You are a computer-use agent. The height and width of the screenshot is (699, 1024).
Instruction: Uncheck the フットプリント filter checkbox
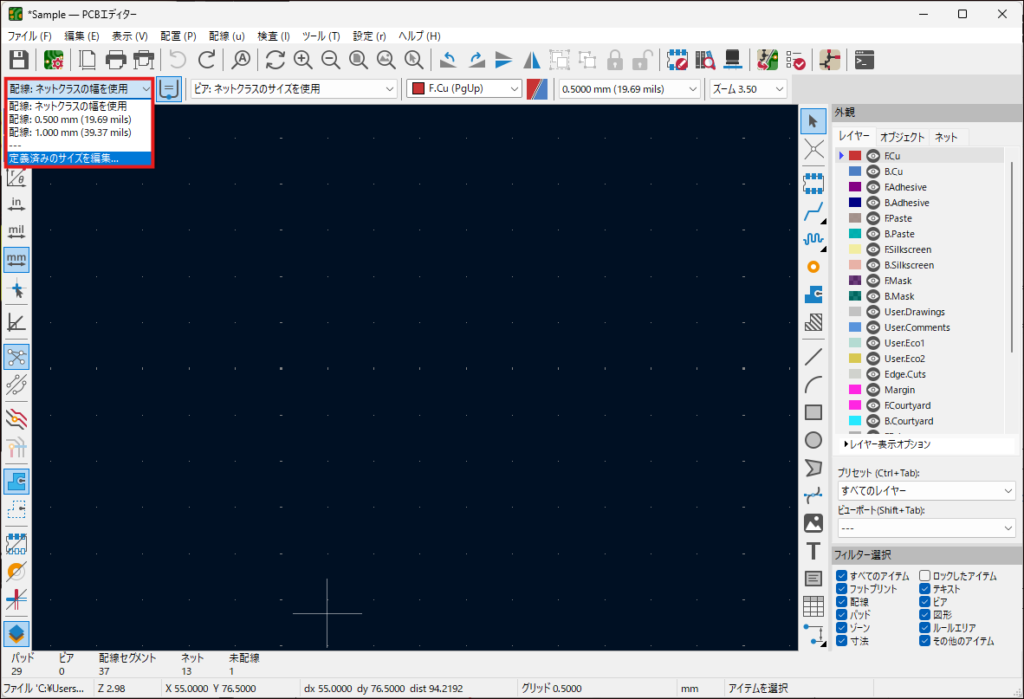pos(842,589)
